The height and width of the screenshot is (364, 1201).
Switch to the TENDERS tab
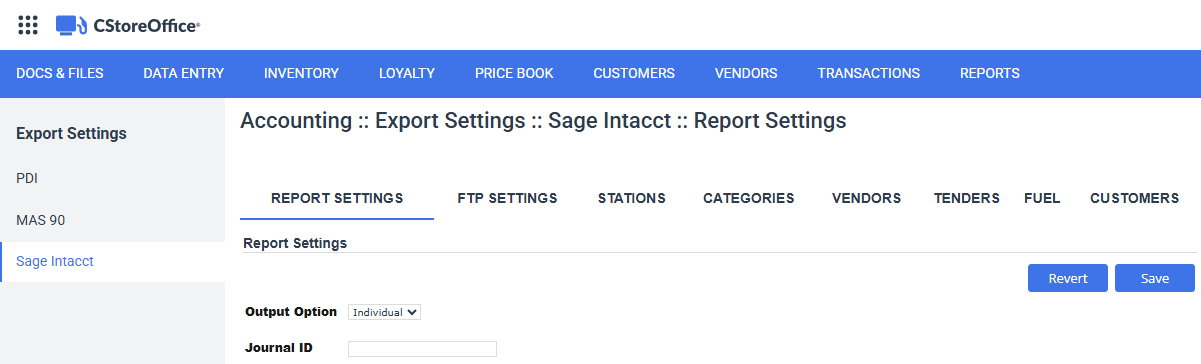(x=967, y=198)
